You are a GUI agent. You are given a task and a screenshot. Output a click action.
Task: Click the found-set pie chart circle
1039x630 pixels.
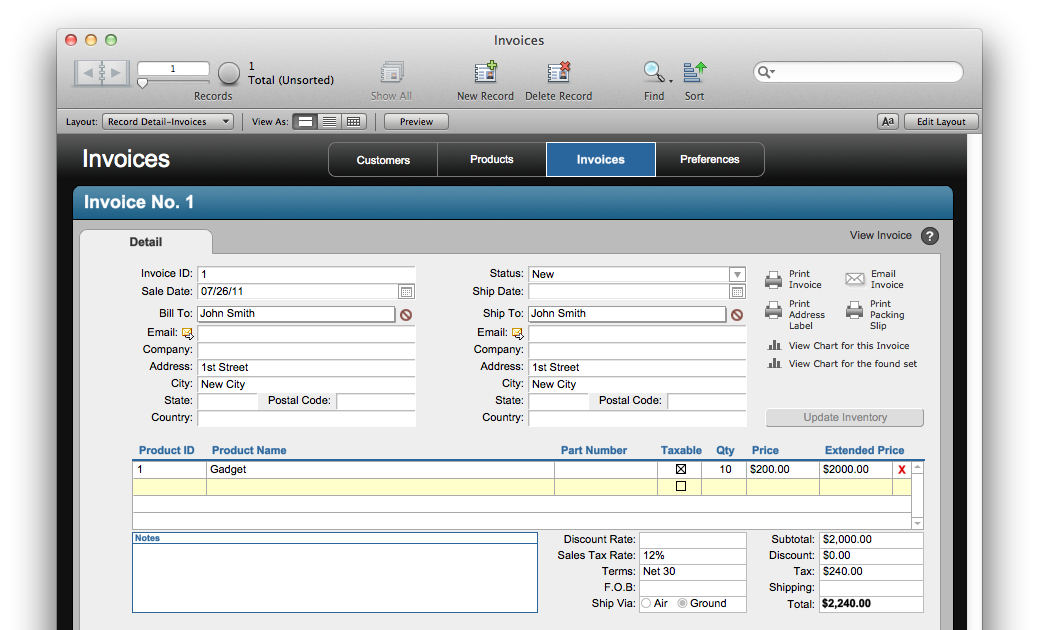(229, 73)
